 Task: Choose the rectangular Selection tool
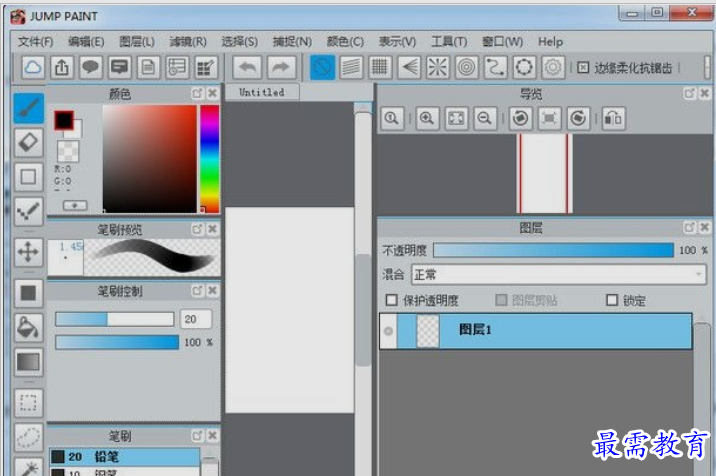coord(29,403)
